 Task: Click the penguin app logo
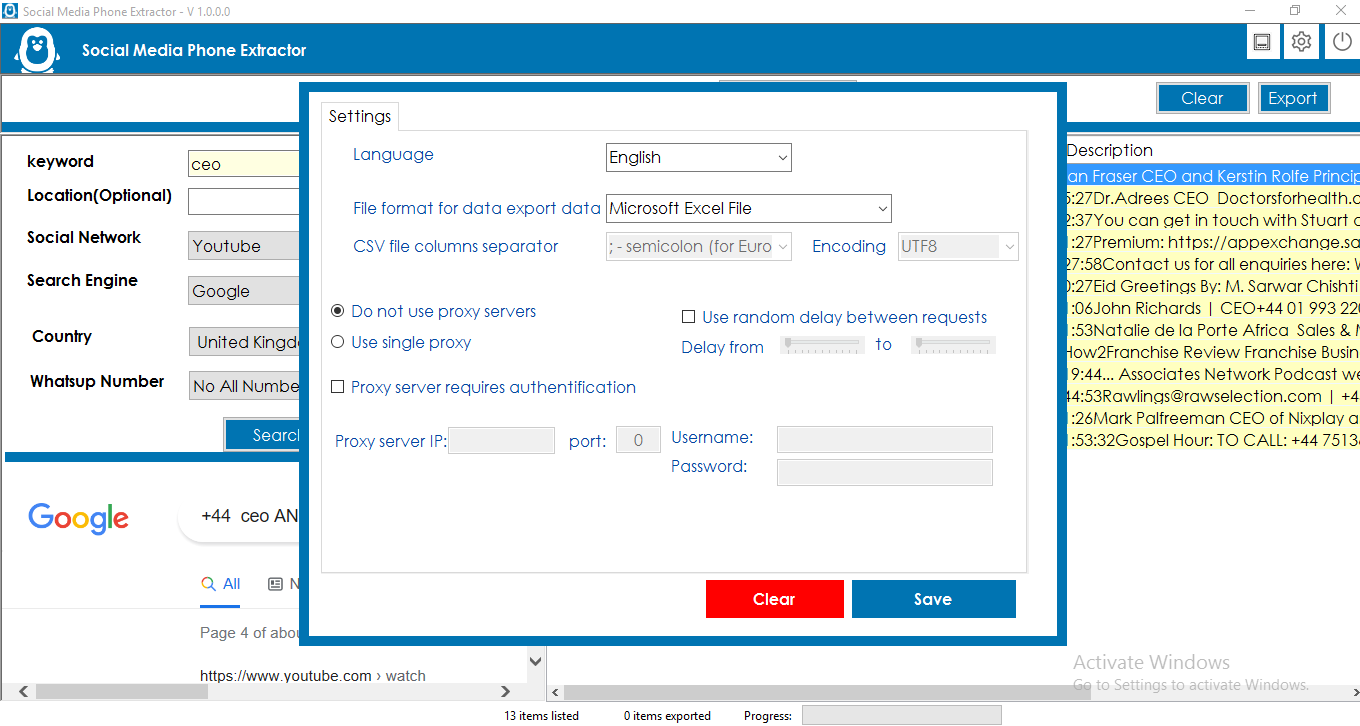[x=36, y=47]
